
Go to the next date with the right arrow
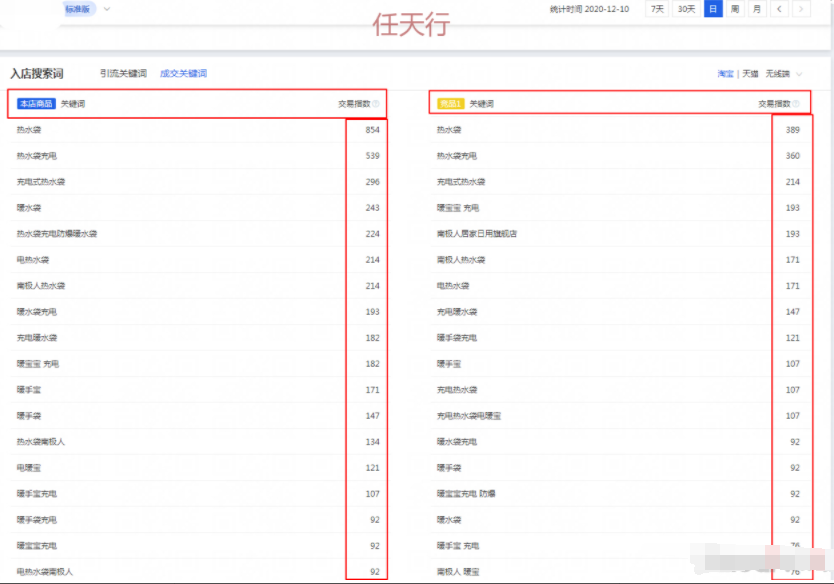(801, 9)
